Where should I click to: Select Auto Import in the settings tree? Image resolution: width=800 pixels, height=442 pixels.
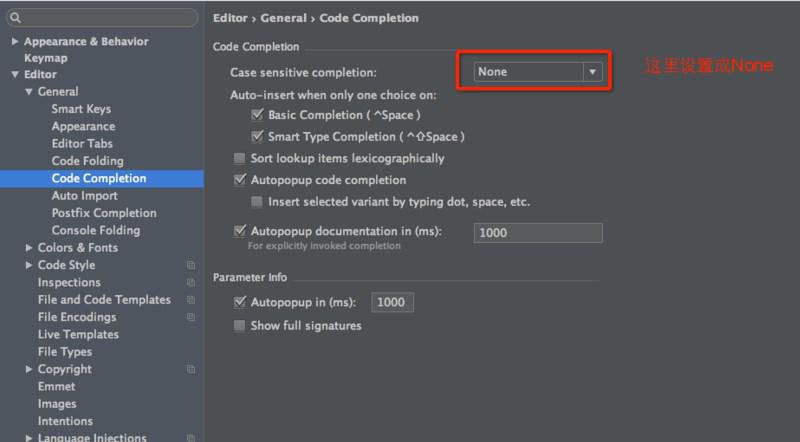pyautogui.click(x=85, y=195)
